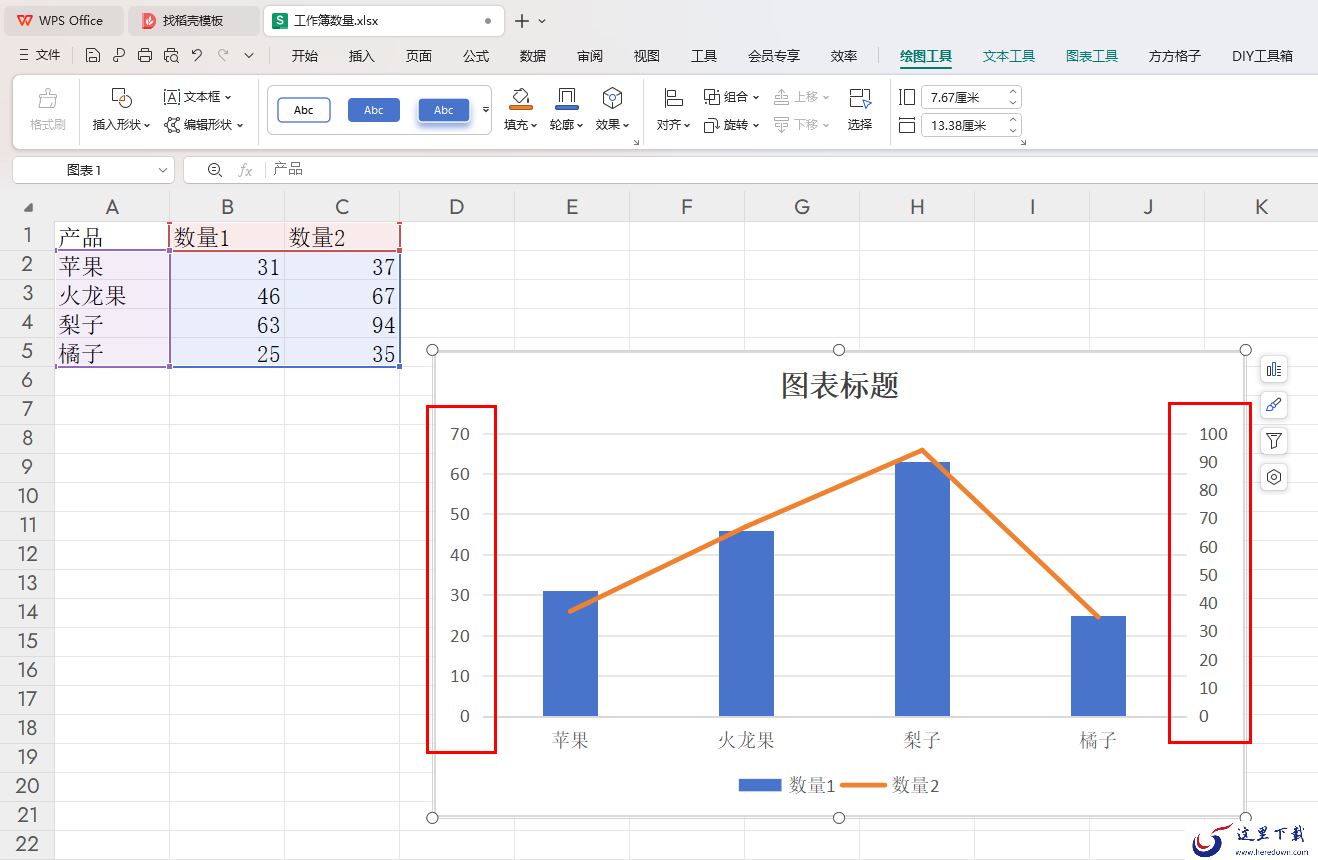
Task: Open the Name Box dropdown showing 图表 1
Action: coord(163,170)
